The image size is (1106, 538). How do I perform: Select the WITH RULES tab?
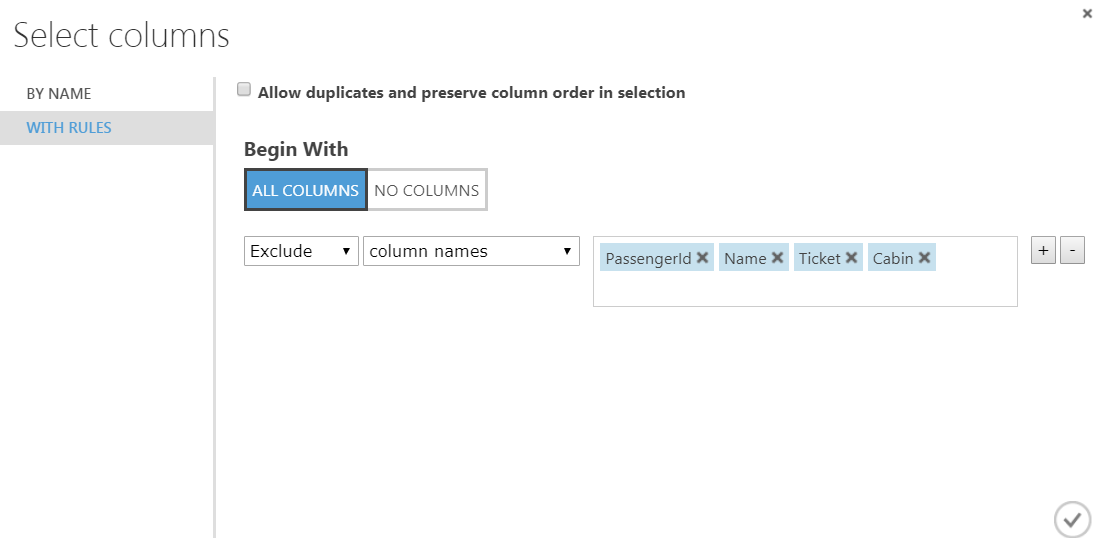(x=69, y=128)
